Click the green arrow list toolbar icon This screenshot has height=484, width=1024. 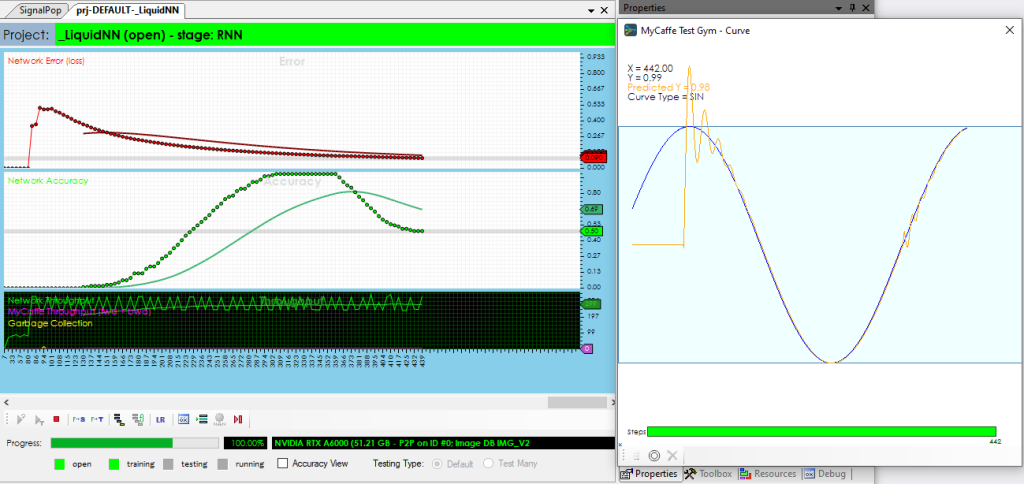coord(201,420)
